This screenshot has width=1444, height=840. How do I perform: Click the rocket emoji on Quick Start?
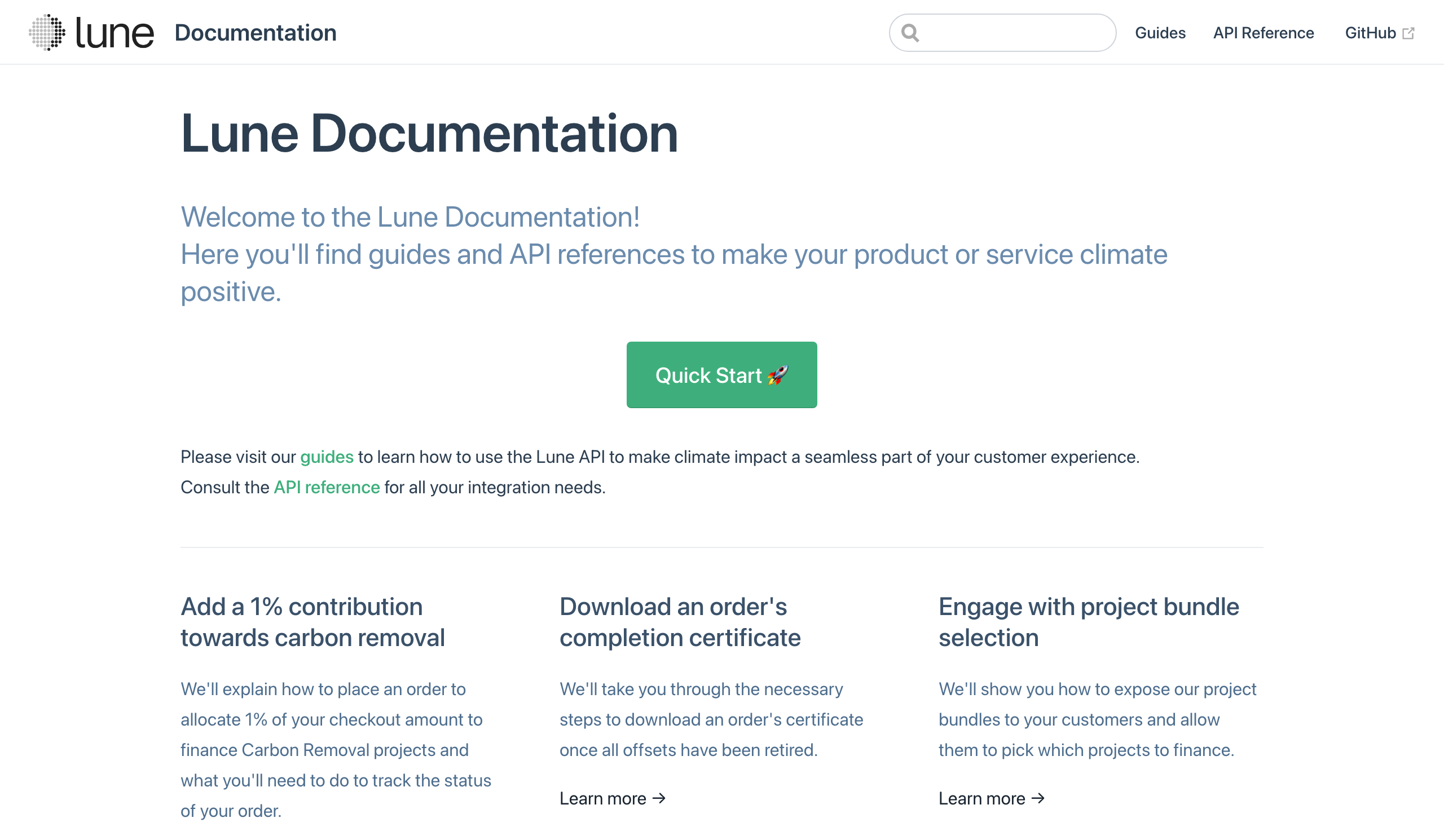pos(778,375)
